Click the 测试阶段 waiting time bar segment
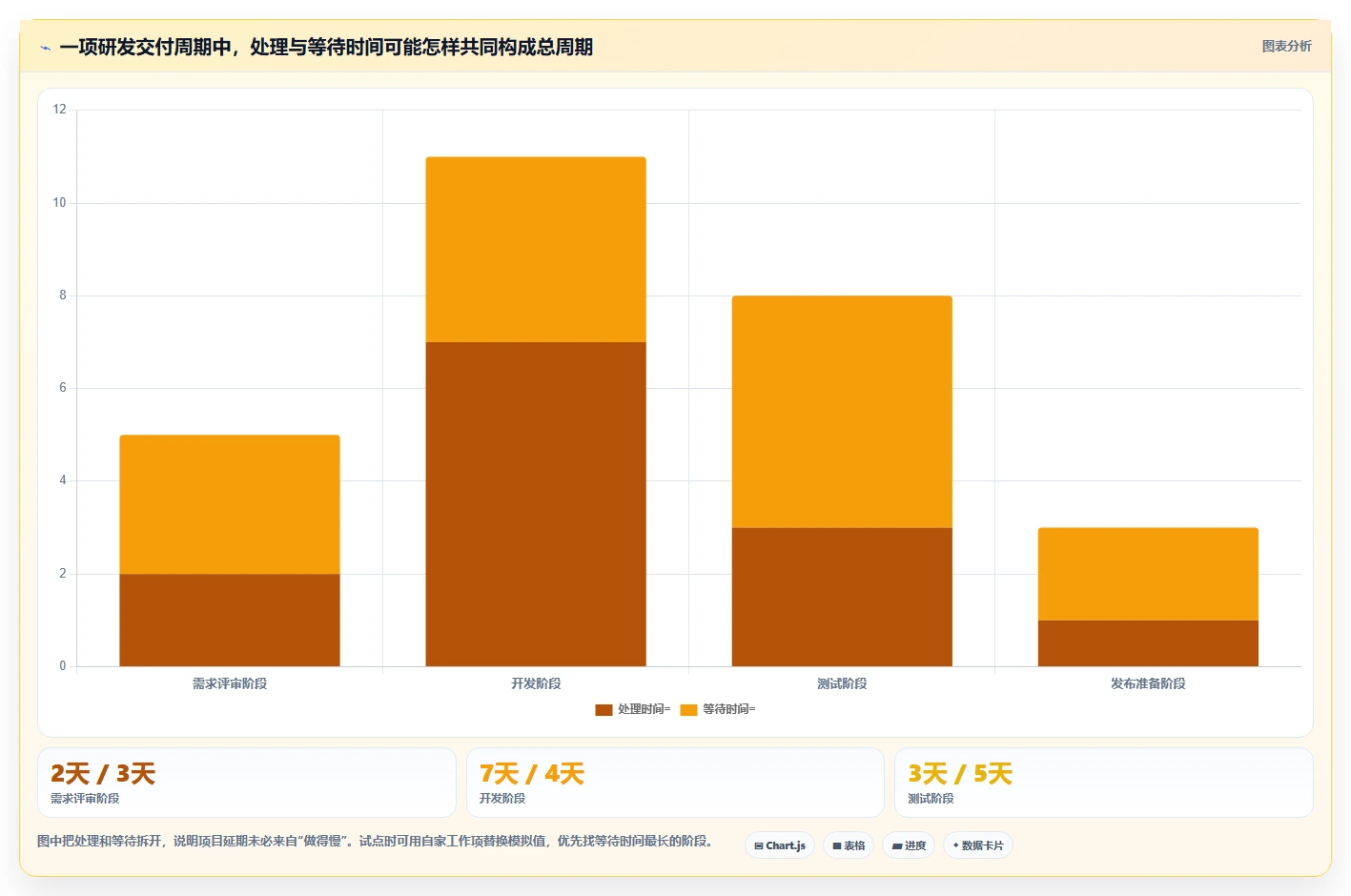This screenshot has width=1351, height=896. point(842,412)
